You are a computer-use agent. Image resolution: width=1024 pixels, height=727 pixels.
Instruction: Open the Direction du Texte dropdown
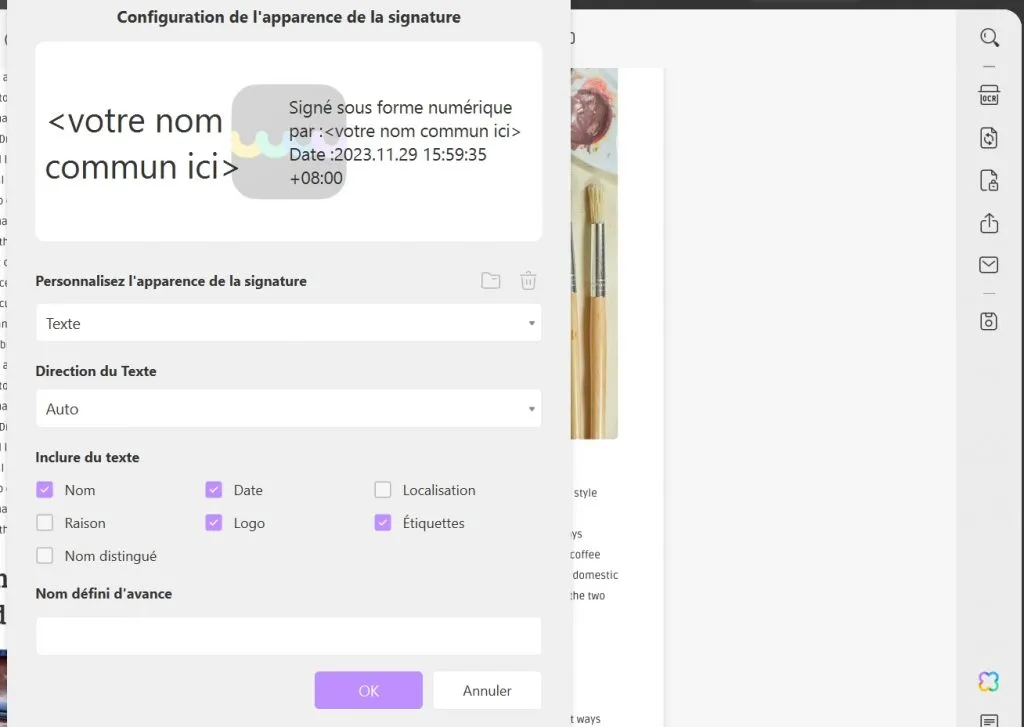pos(288,408)
